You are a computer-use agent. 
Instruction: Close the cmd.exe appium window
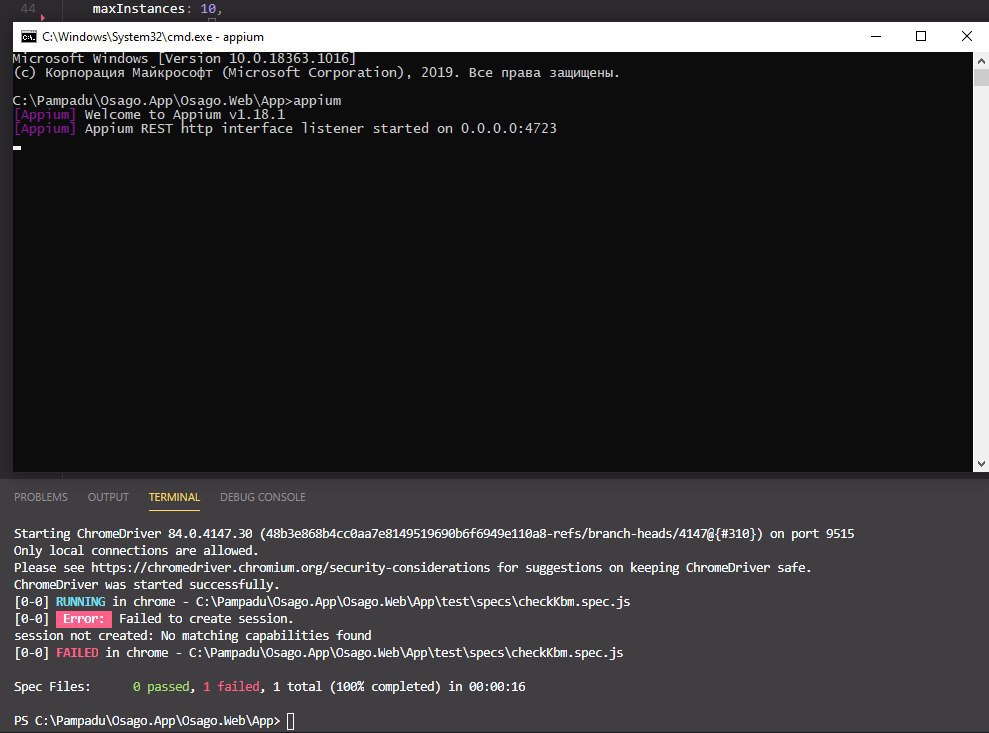point(966,37)
